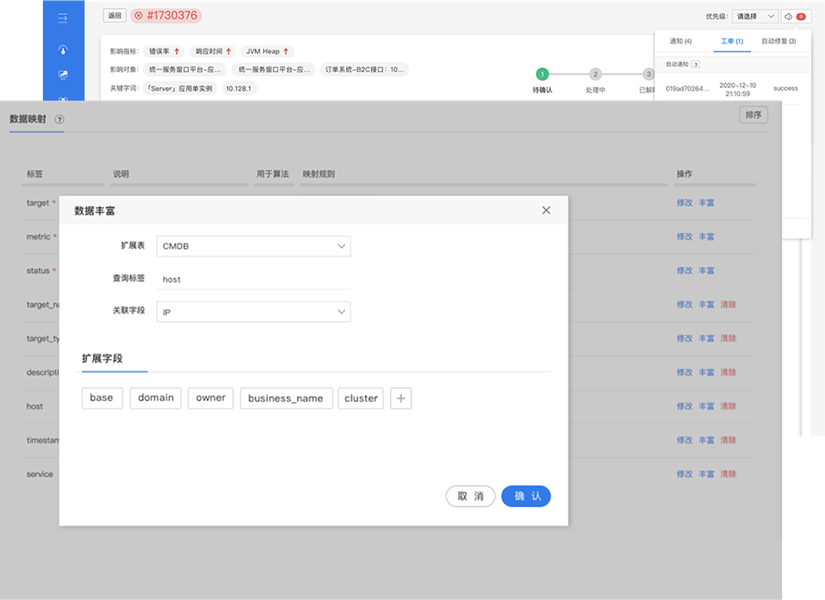Click the 说明 column header
Viewport: 825px width, 600px height.
(121, 174)
